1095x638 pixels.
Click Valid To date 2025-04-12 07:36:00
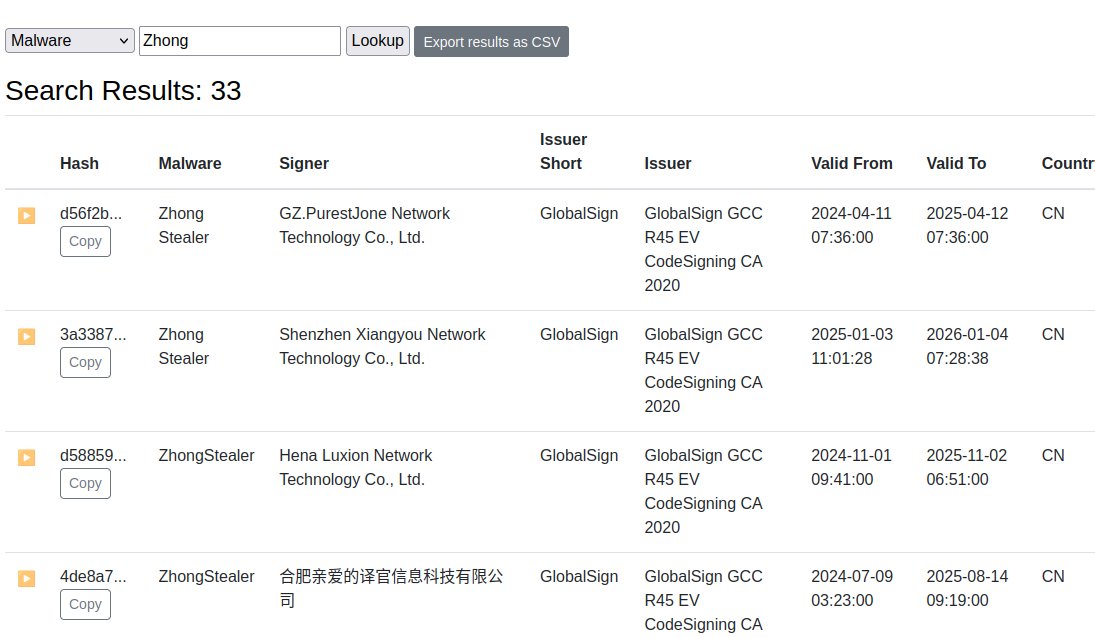967,225
